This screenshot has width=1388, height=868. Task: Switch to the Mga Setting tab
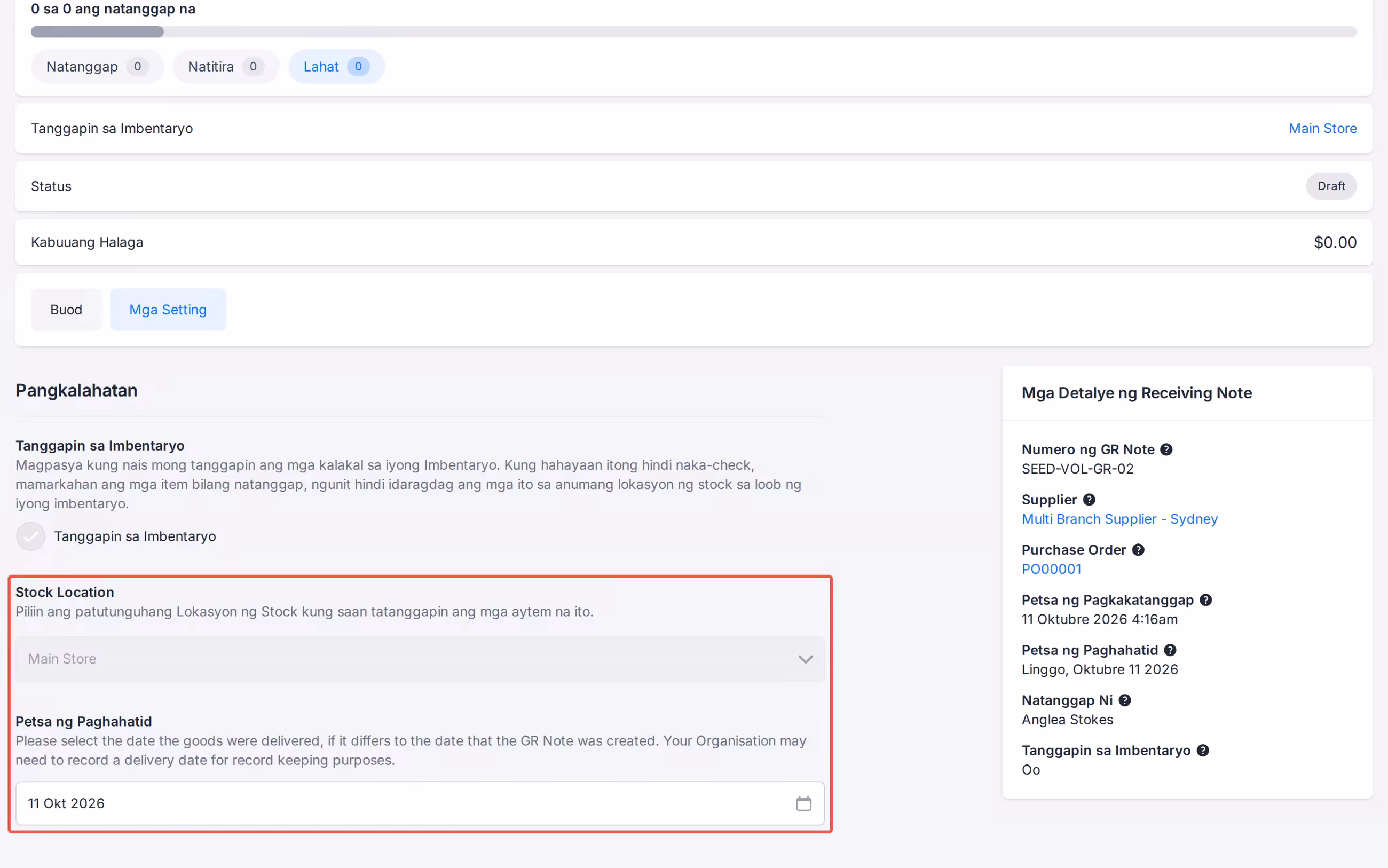point(168,310)
